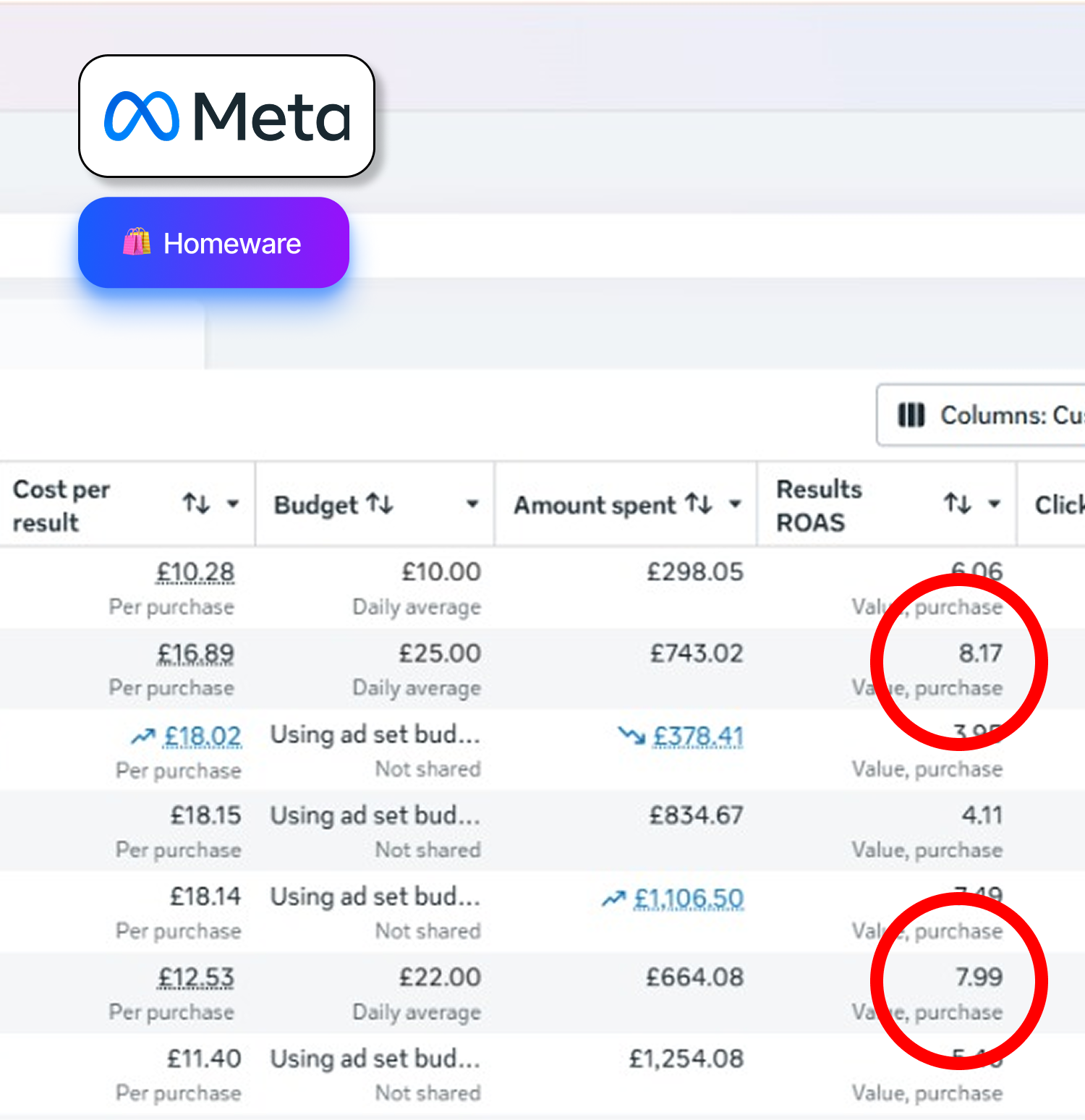
Task: Click 'Not shared' in the £834.67 row
Action: coord(428,850)
